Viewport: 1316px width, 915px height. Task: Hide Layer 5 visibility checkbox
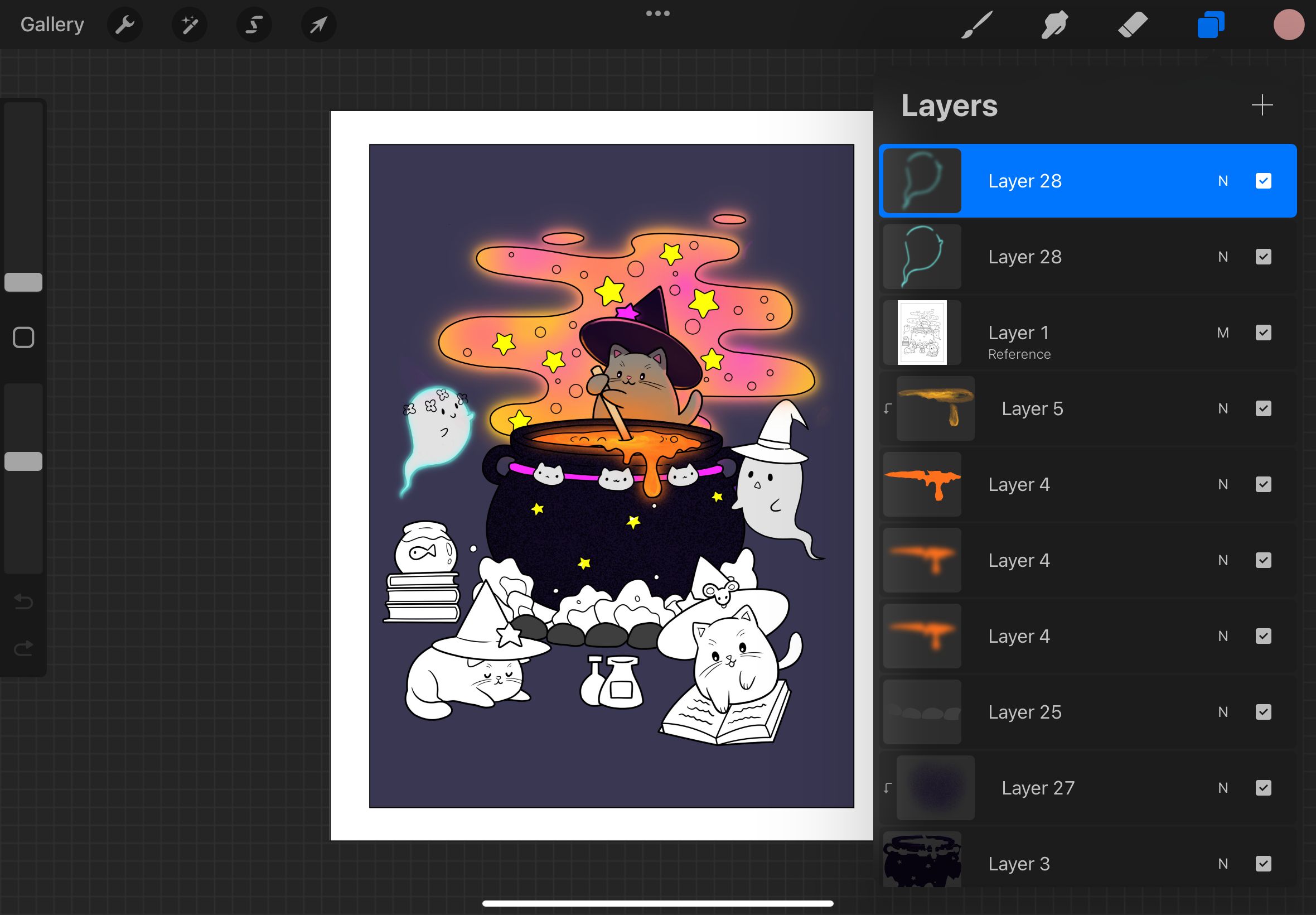point(1262,408)
